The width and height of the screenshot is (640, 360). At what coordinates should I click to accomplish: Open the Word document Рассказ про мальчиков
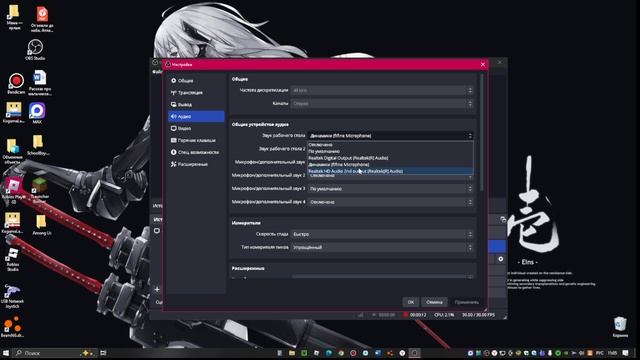pyautogui.click(x=40, y=83)
